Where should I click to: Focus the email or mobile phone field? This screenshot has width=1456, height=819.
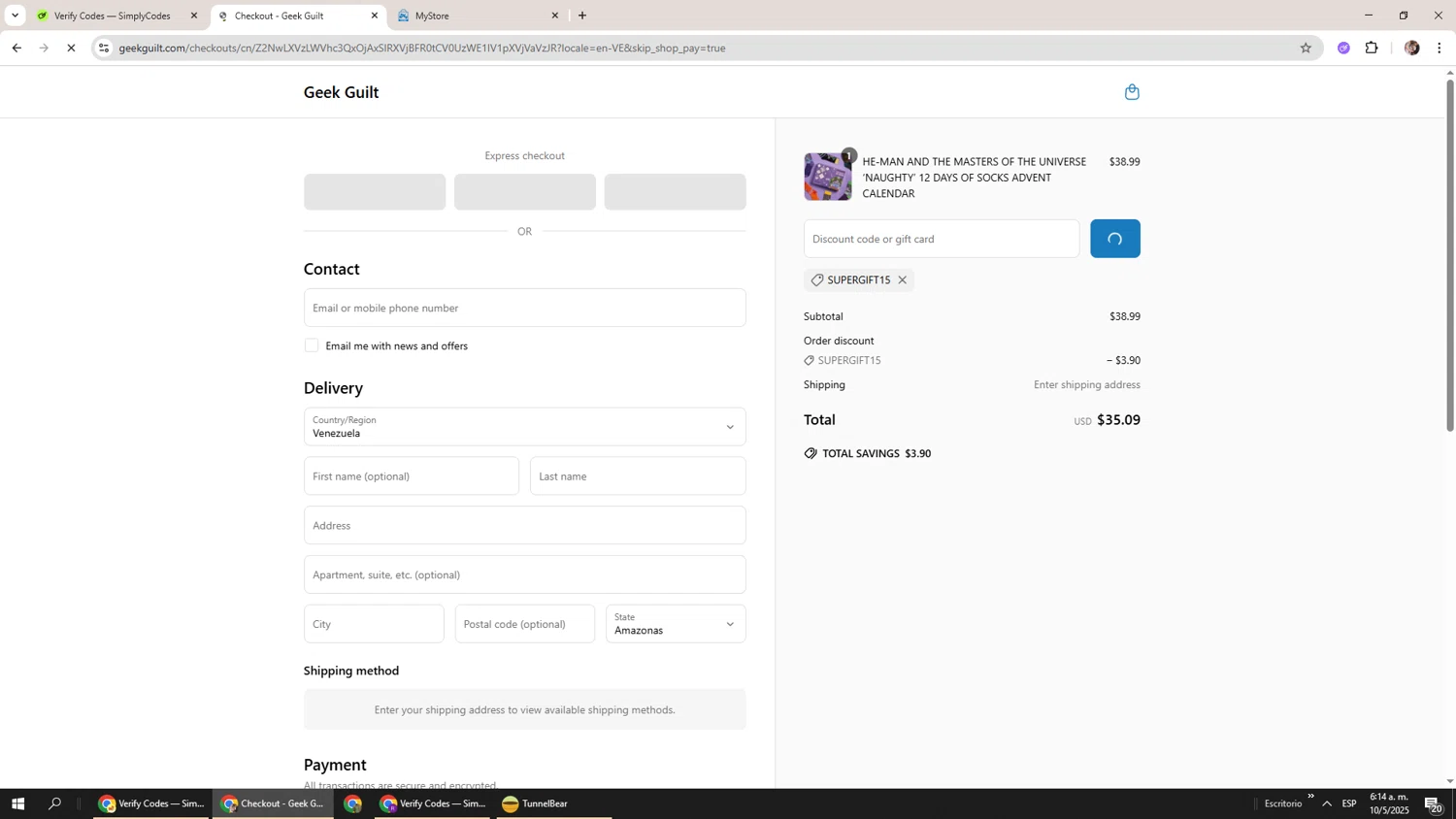(x=524, y=308)
